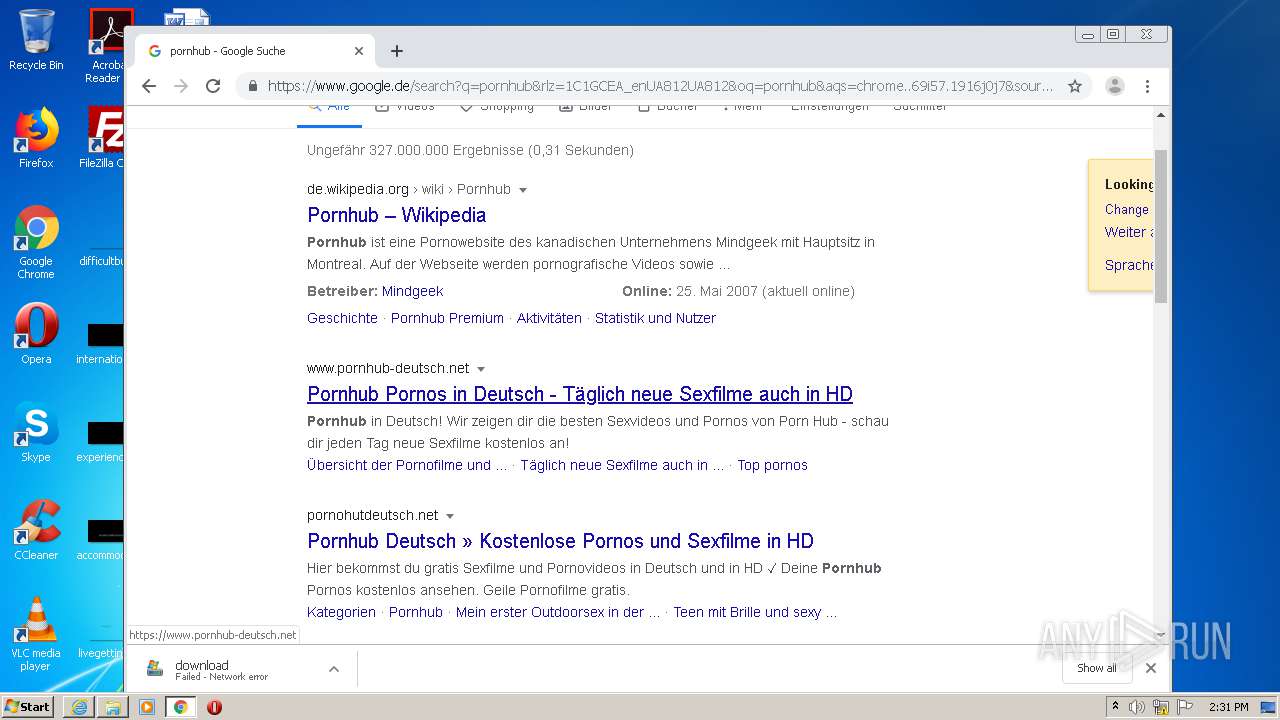The image size is (1280, 720).
Task: Open Opera taskbar icon
Action: pos(214,707)
